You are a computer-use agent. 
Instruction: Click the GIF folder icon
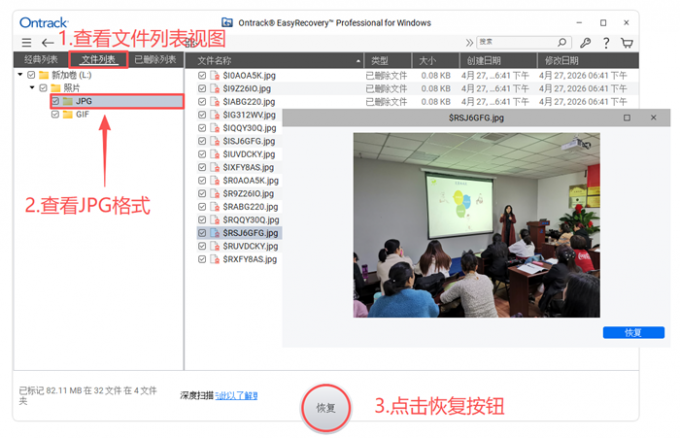[67, 114]
